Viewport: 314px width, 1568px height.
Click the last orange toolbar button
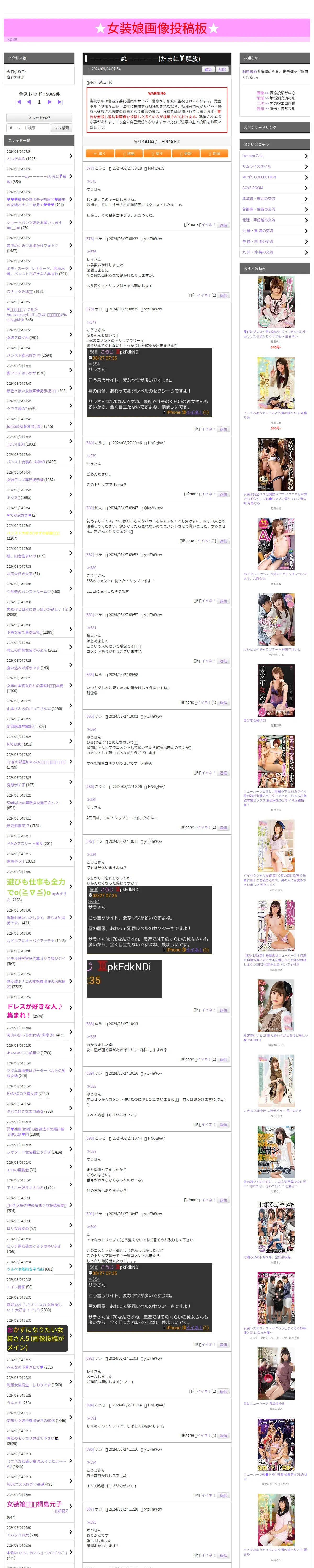[214, 153]
